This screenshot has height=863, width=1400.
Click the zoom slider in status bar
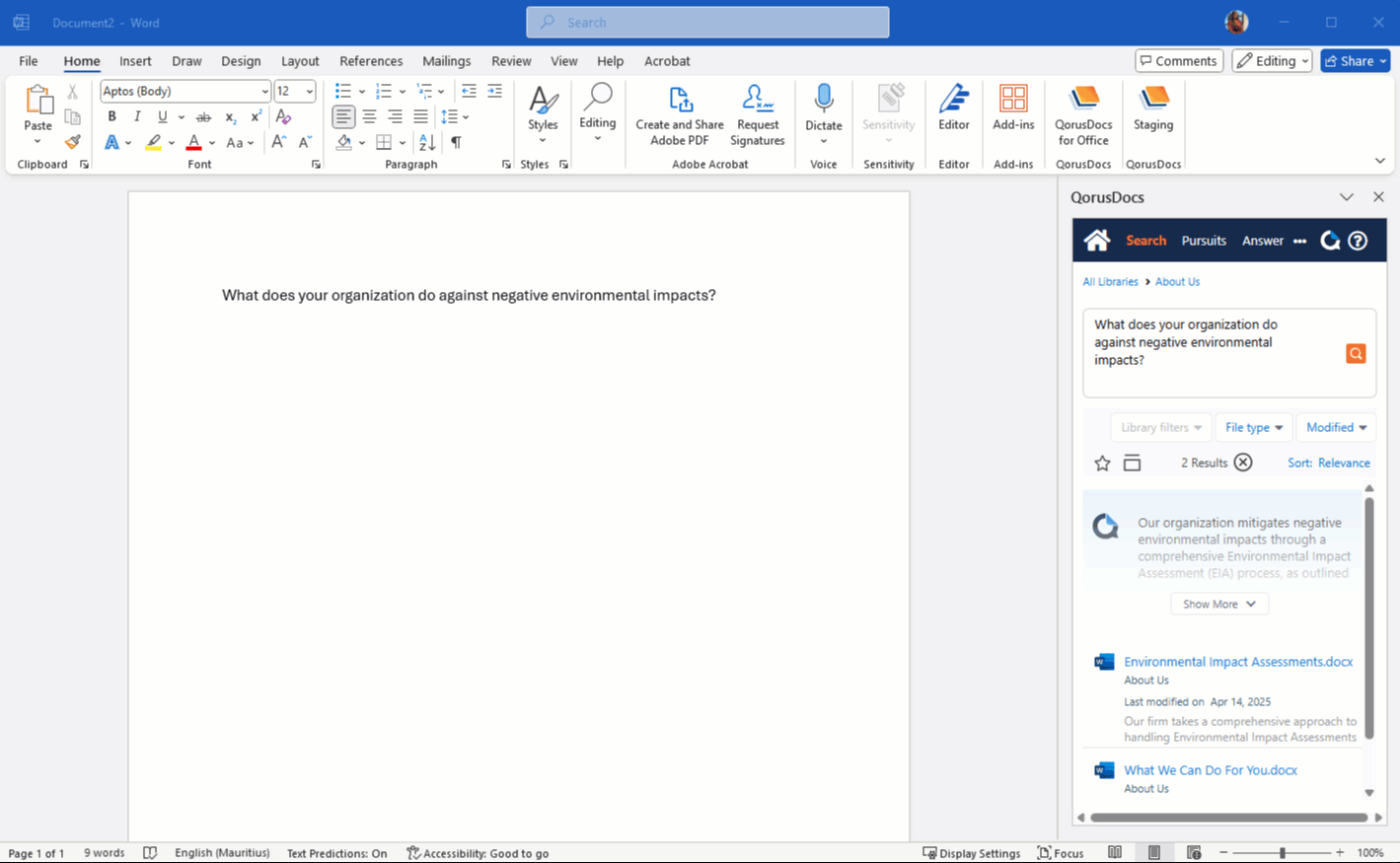point(1282,853)
